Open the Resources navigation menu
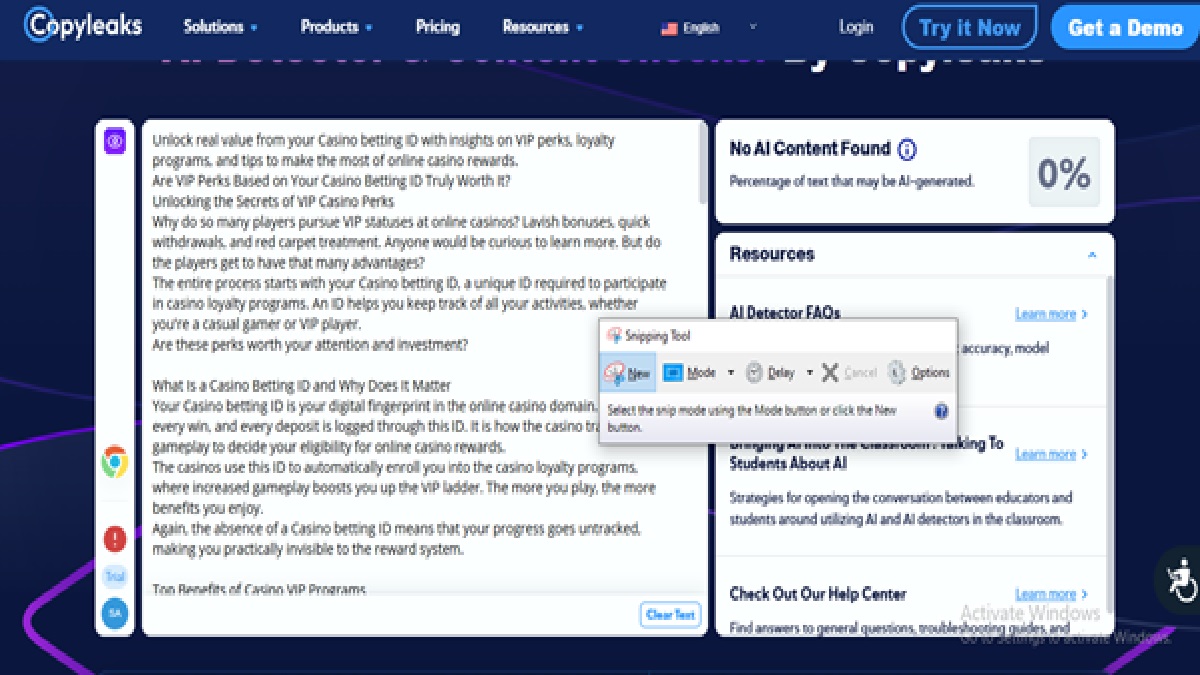1200x675 pixels. click(543, 27)
